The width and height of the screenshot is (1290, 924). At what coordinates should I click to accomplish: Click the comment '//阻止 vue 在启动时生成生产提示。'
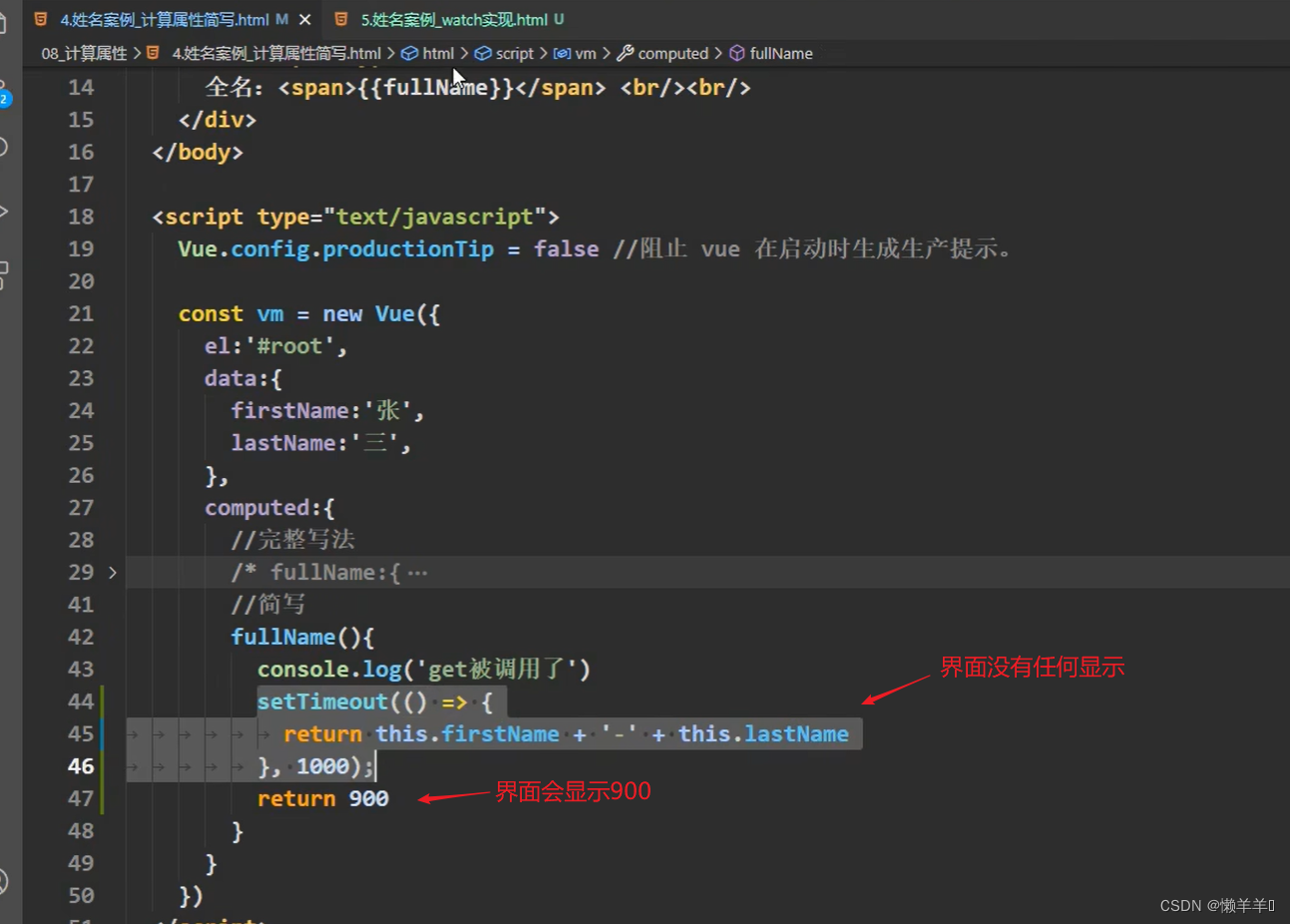click(816, 248)
